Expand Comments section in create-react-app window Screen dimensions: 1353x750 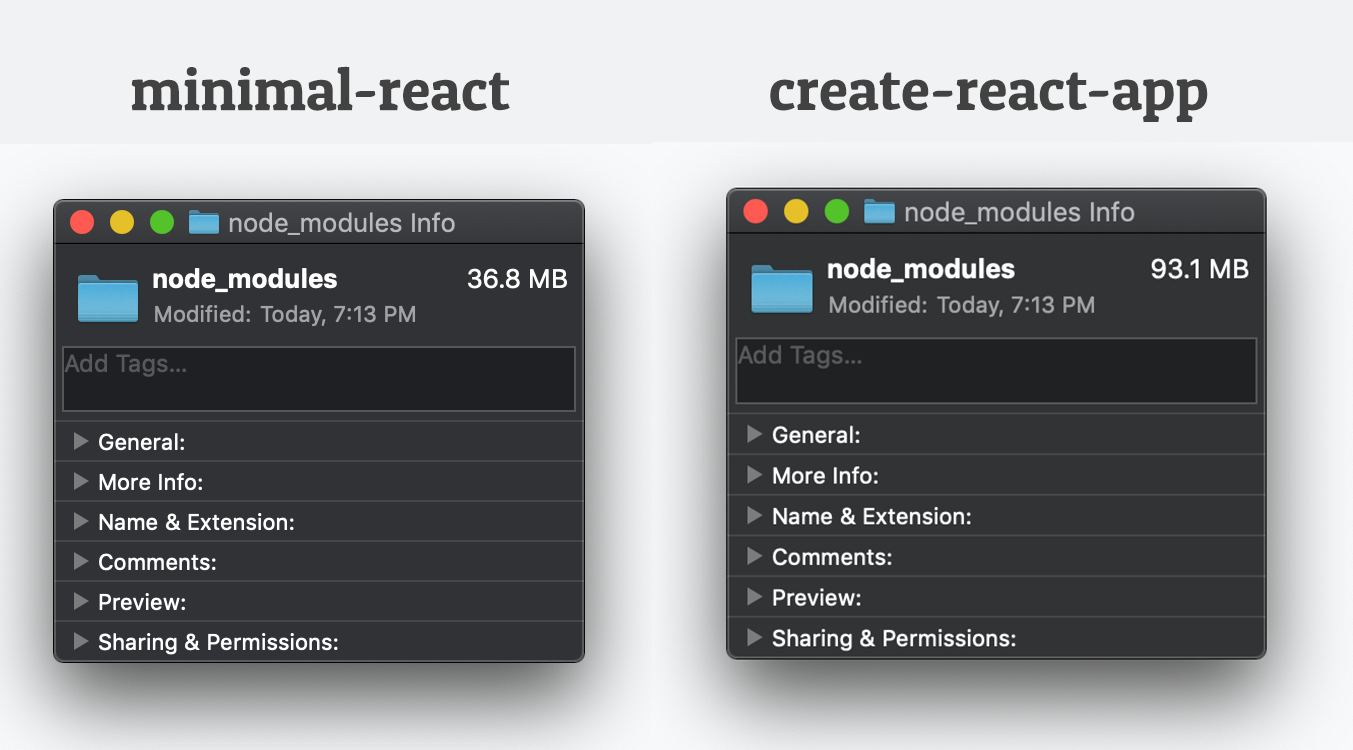point(755,557)
